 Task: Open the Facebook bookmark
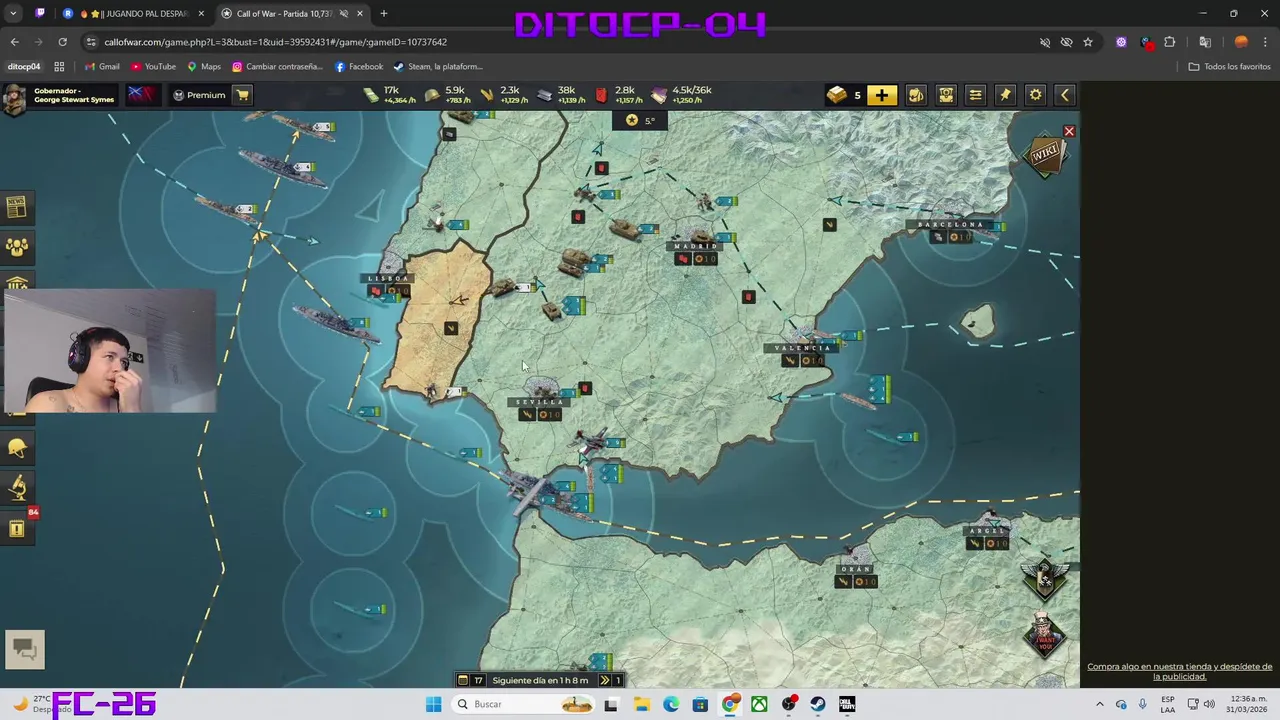point(359,67)
